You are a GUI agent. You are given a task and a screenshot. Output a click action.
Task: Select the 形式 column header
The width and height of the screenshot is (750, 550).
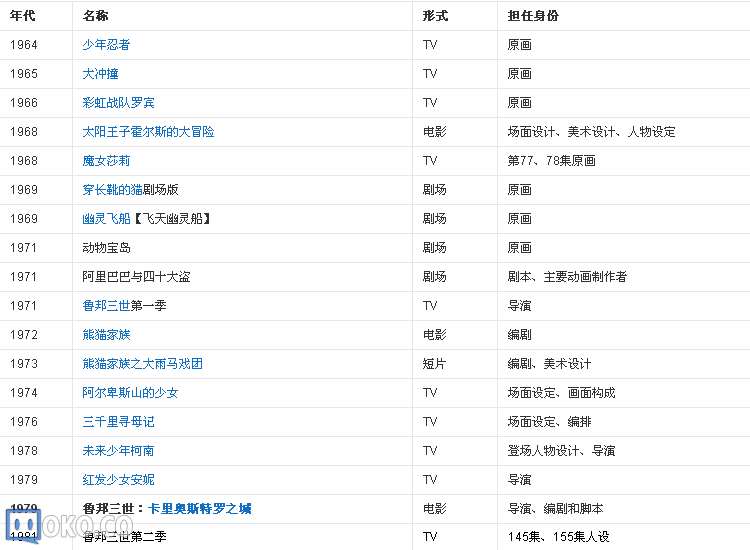(435, 16)
